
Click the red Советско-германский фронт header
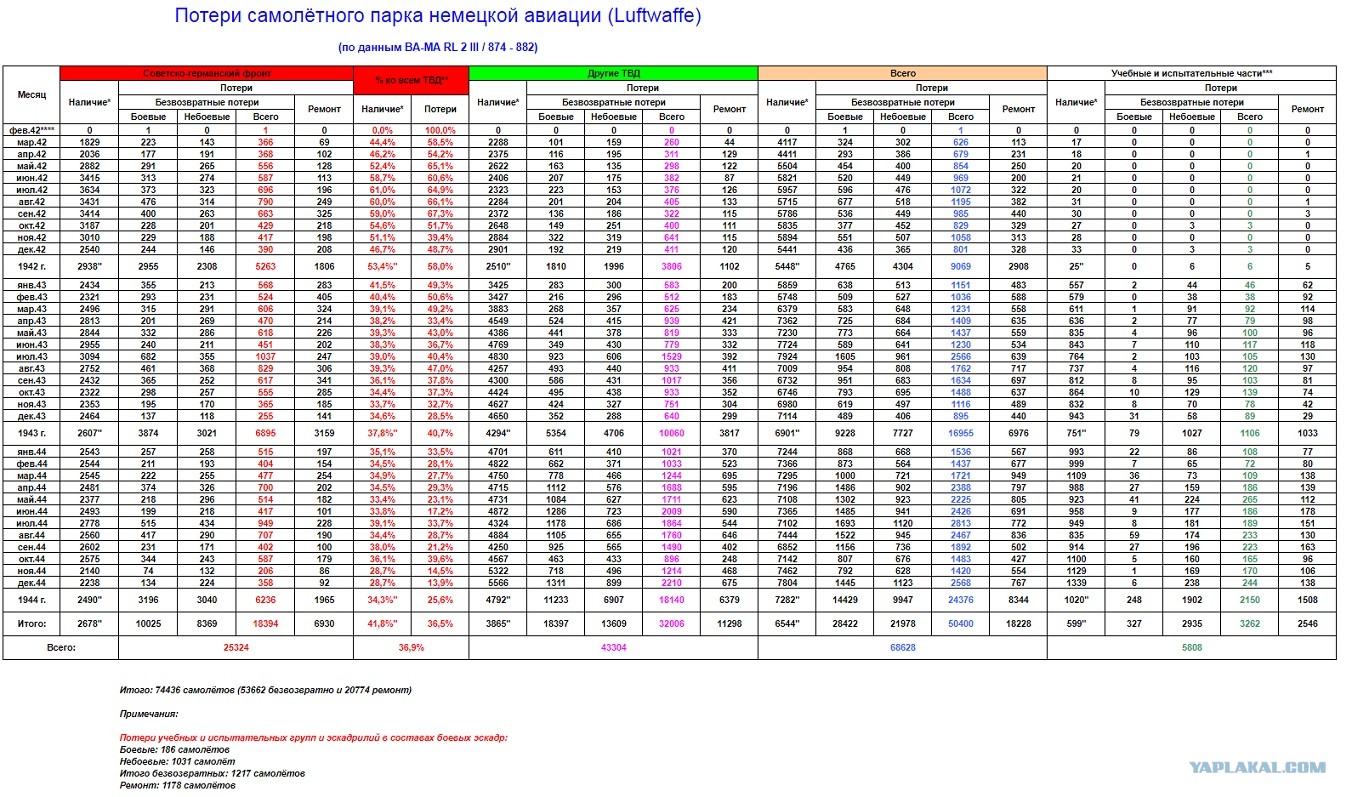[207, 73]
